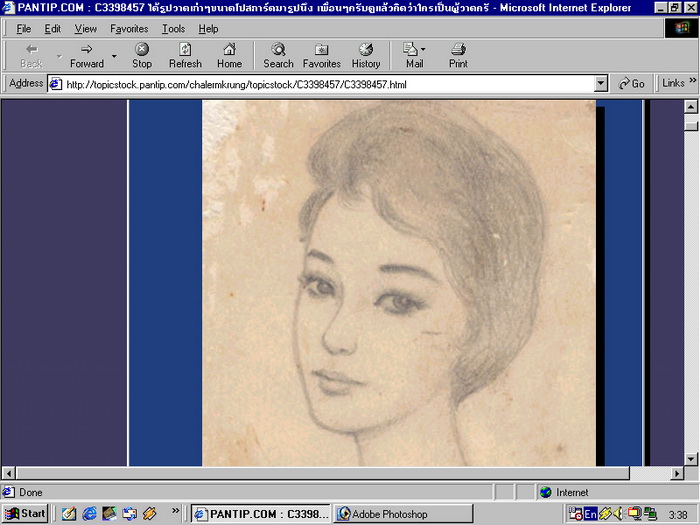The height and width of the screenshot is (525, 700).
Task: Open the Search pane
Action: click(x=278, y=55)
